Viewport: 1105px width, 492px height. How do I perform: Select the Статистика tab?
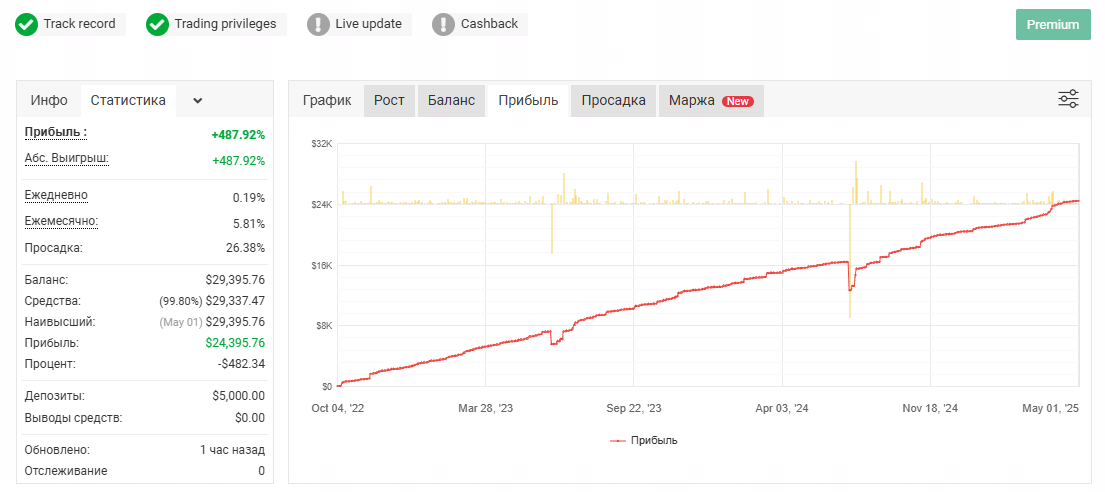tap(128, 100)
